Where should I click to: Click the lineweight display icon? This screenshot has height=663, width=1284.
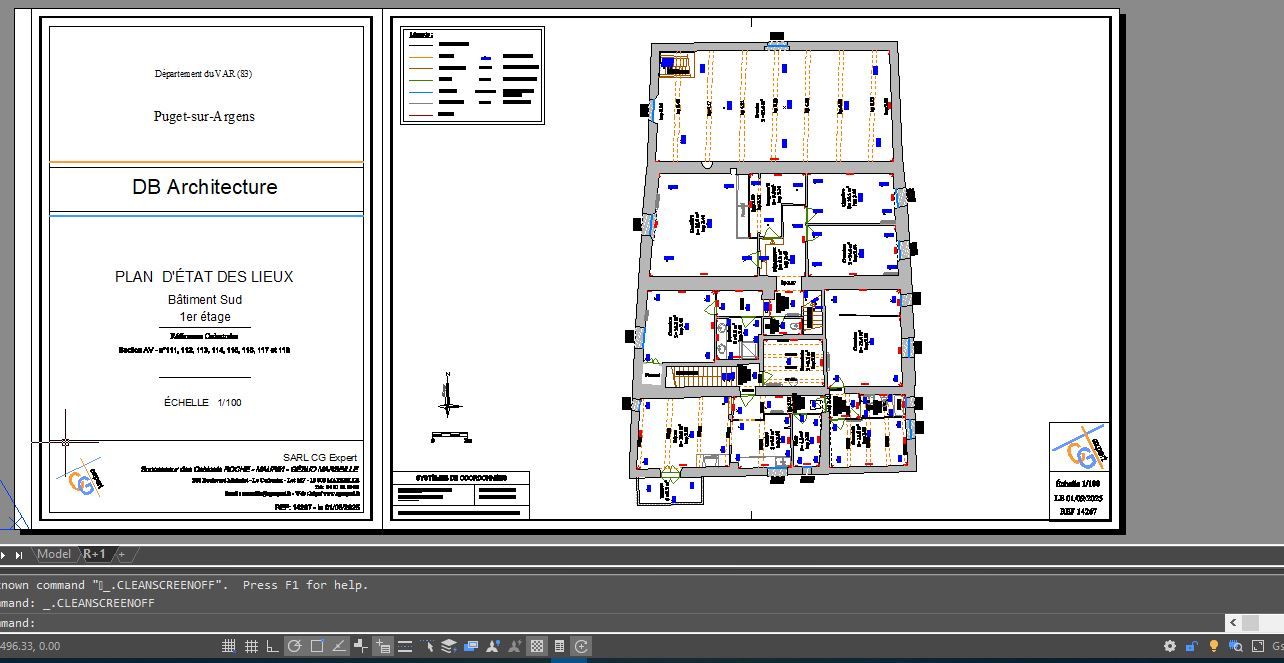405,646
